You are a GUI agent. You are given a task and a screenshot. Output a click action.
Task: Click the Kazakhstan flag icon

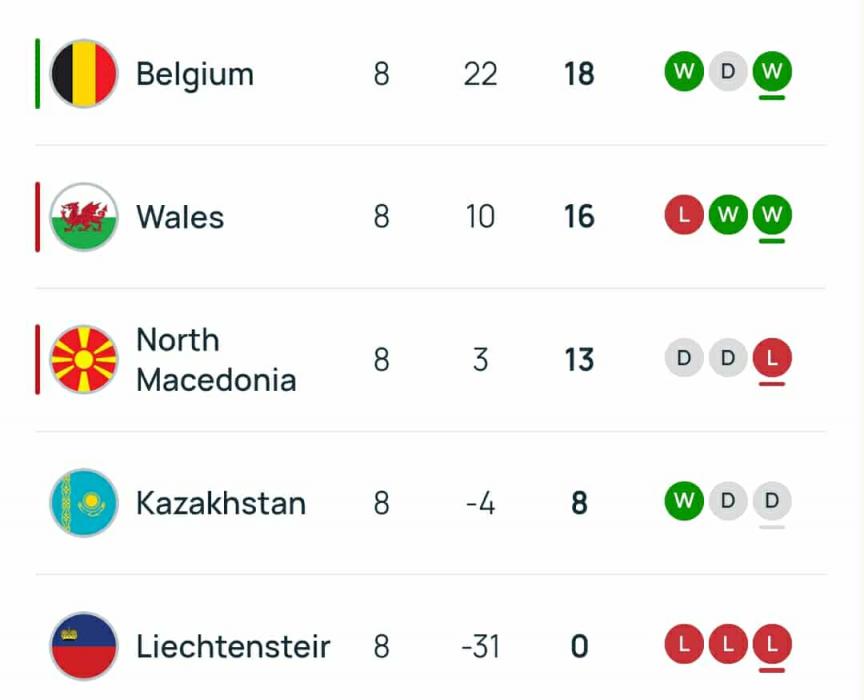[84, 503]
